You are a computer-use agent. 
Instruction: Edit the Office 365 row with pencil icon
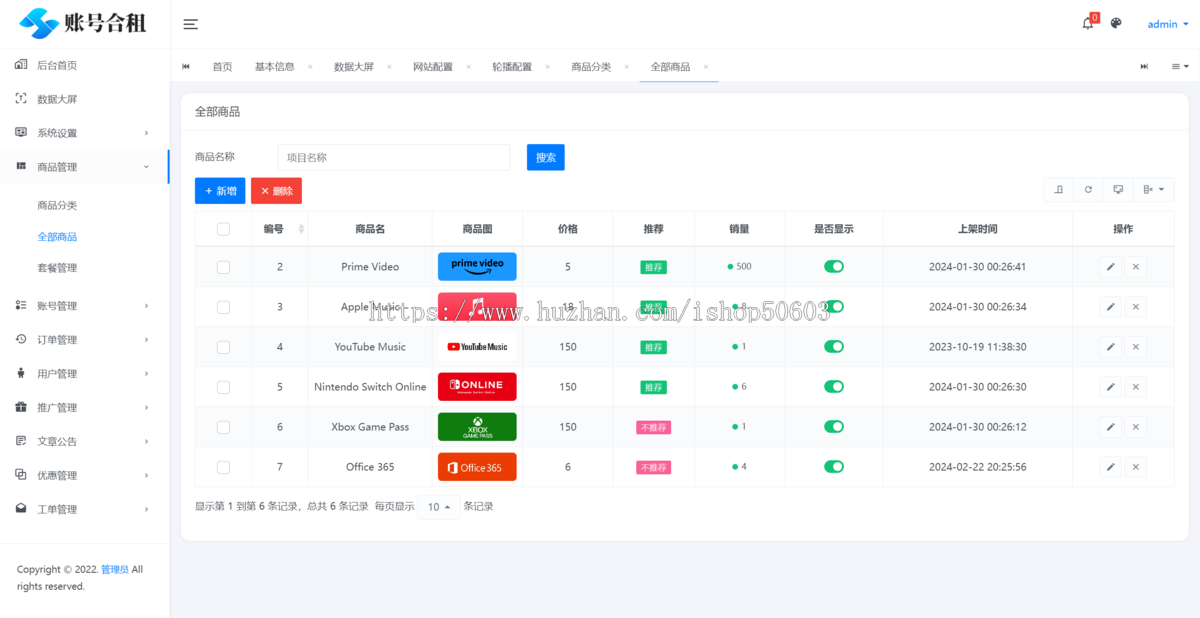pyautogui.click(x=1110, y=467)
